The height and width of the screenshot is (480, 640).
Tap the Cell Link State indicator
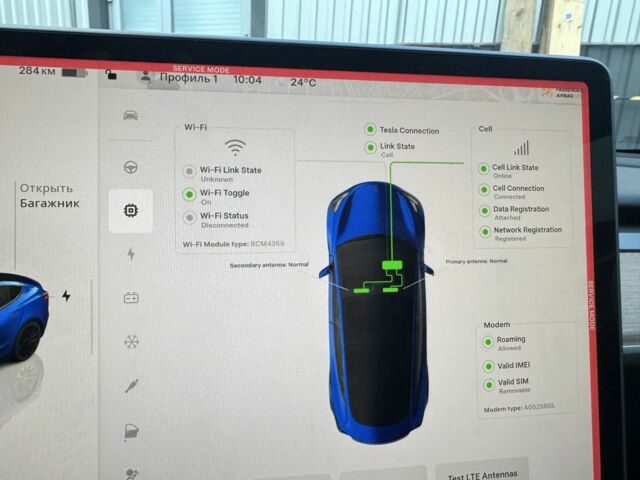click(x=484, y=169)
